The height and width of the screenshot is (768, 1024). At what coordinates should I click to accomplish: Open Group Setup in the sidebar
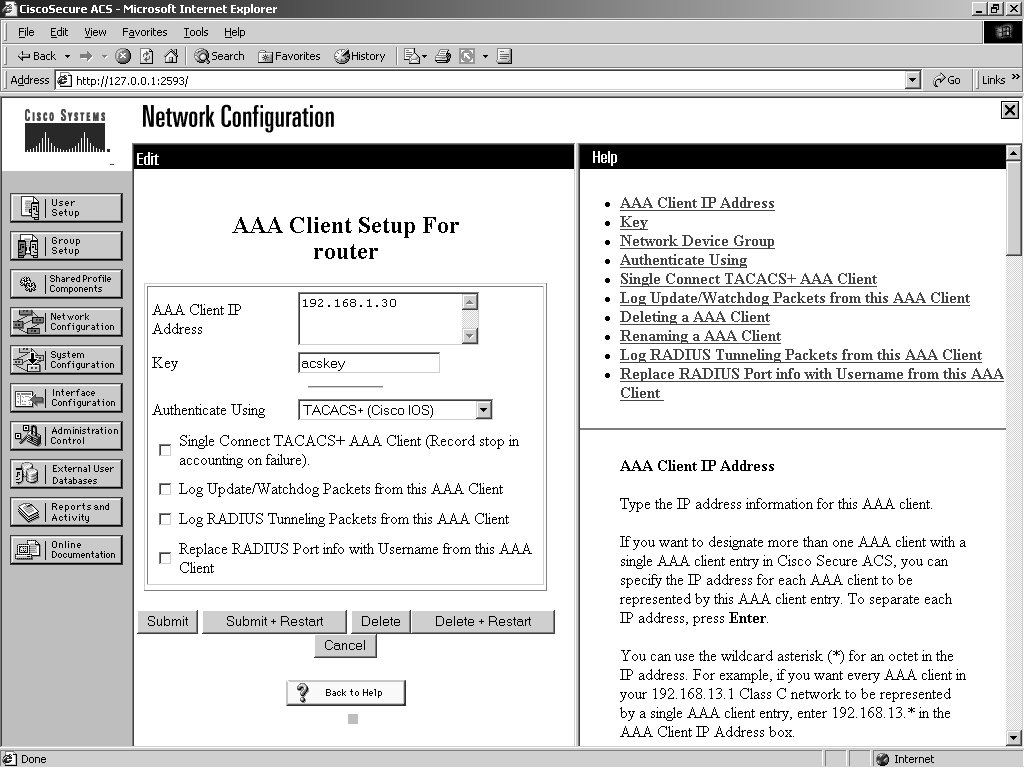click(x=66, y=246)
